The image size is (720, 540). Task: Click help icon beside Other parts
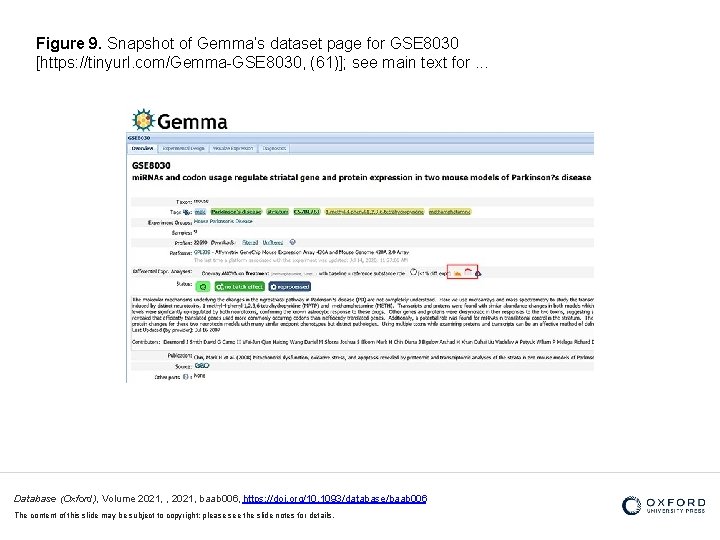coord(186,377)
